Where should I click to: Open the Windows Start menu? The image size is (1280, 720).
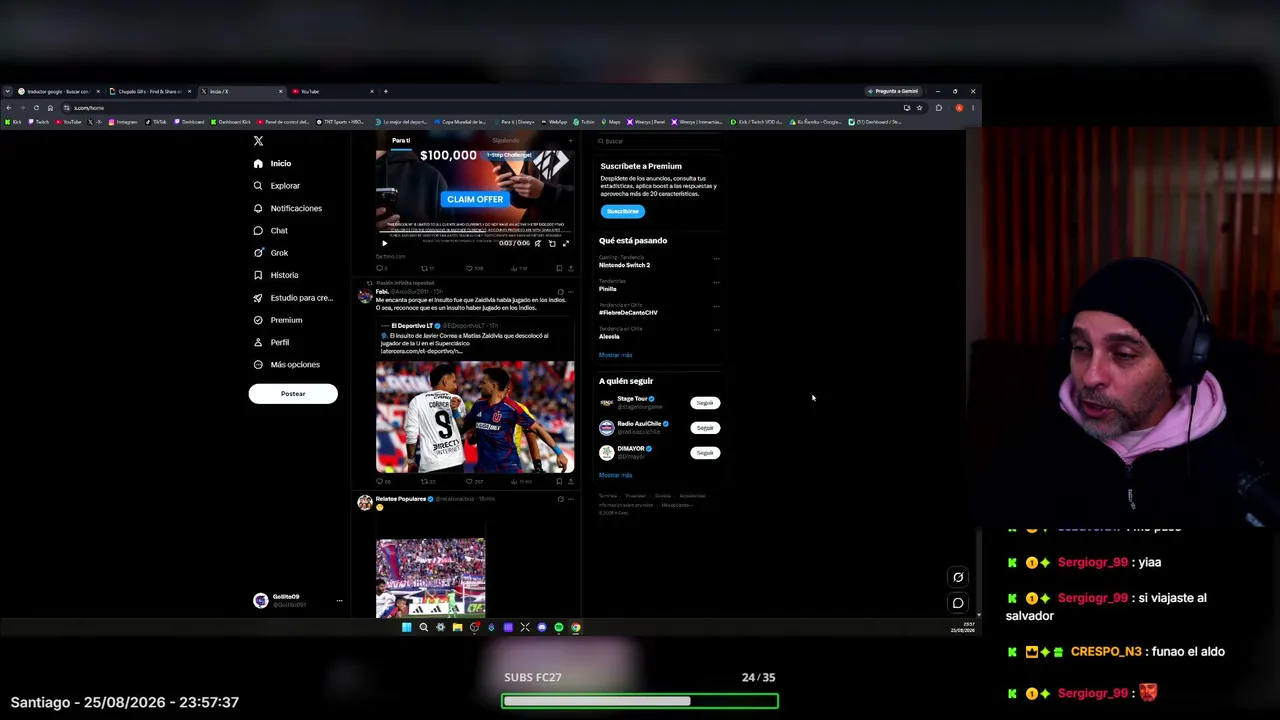point(406,628)
